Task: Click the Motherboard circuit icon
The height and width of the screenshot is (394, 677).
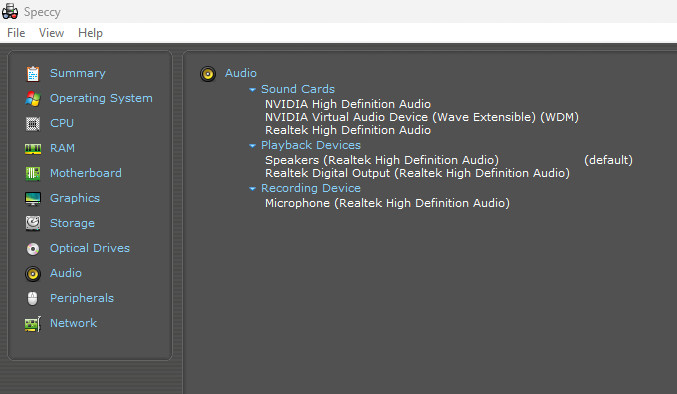Action: click(x=33, y=173)
